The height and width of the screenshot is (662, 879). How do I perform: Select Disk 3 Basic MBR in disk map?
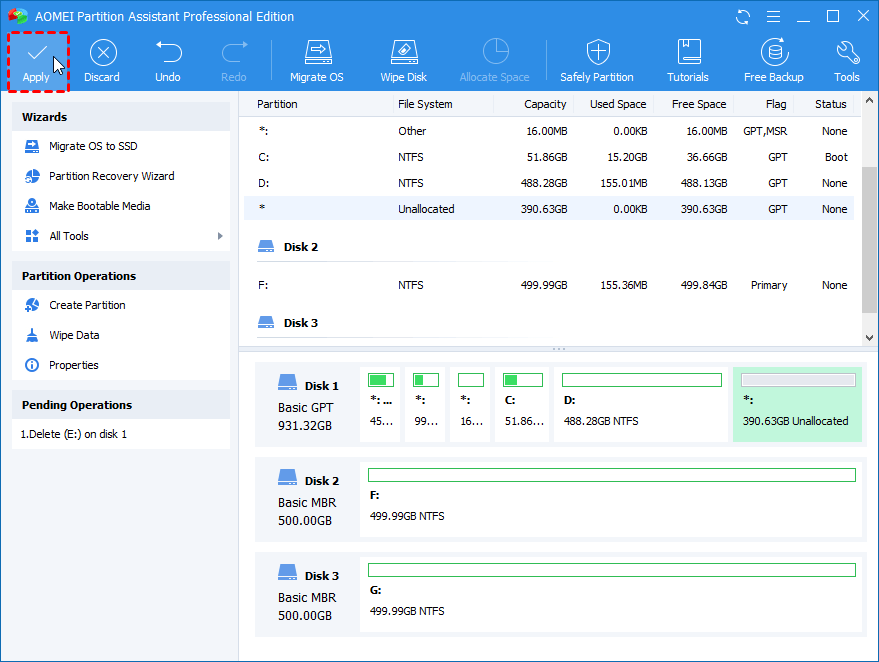[x=308, y=594]
